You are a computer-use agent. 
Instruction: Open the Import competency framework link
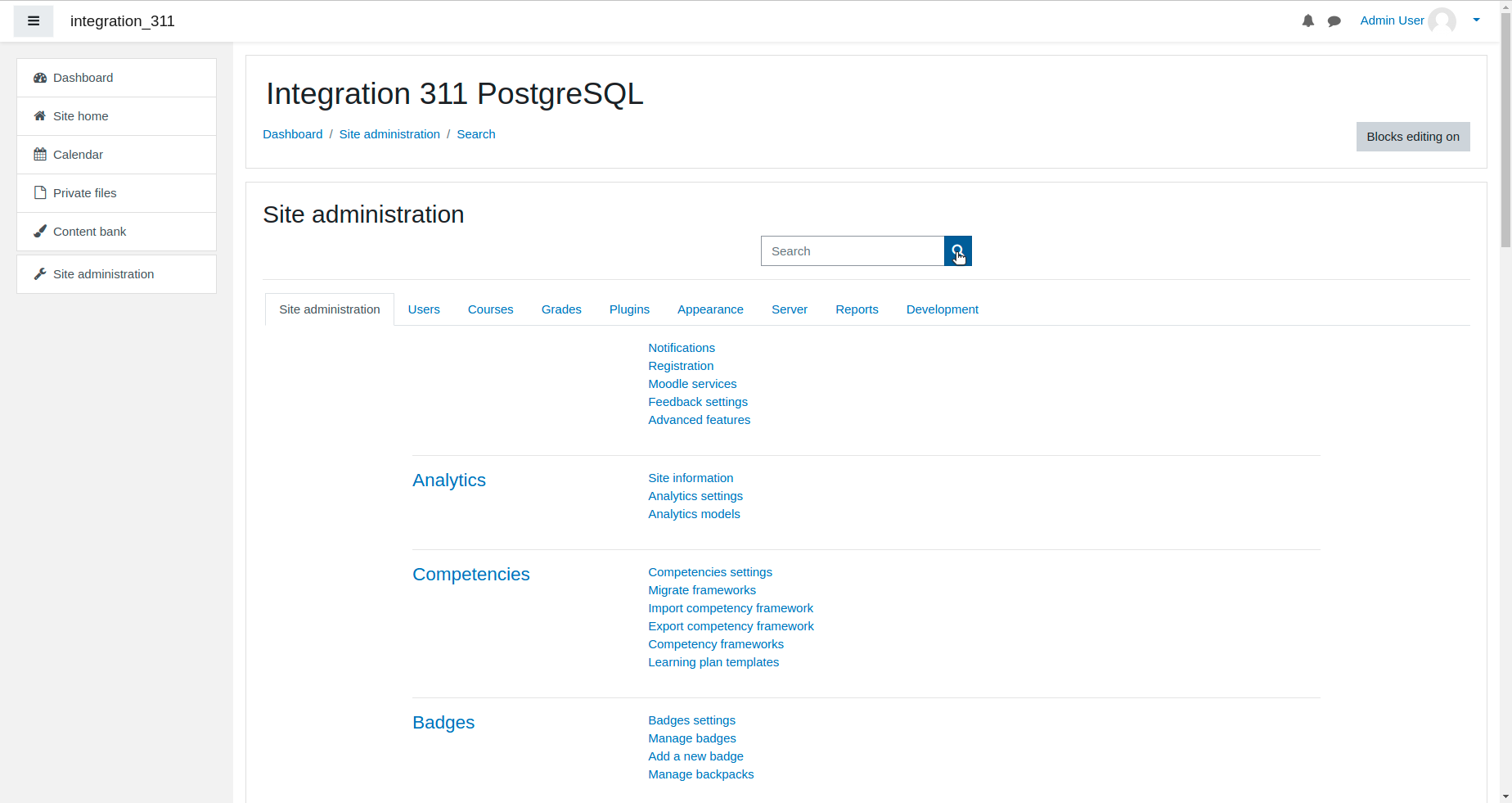(x=731, y=608)
